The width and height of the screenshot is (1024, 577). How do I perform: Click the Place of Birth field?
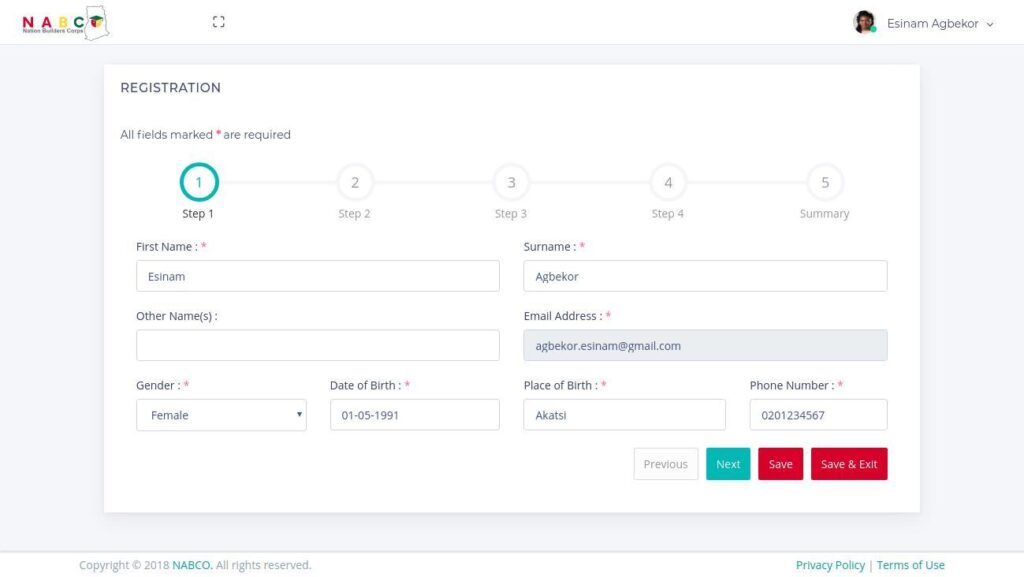(x=624, y=415)
